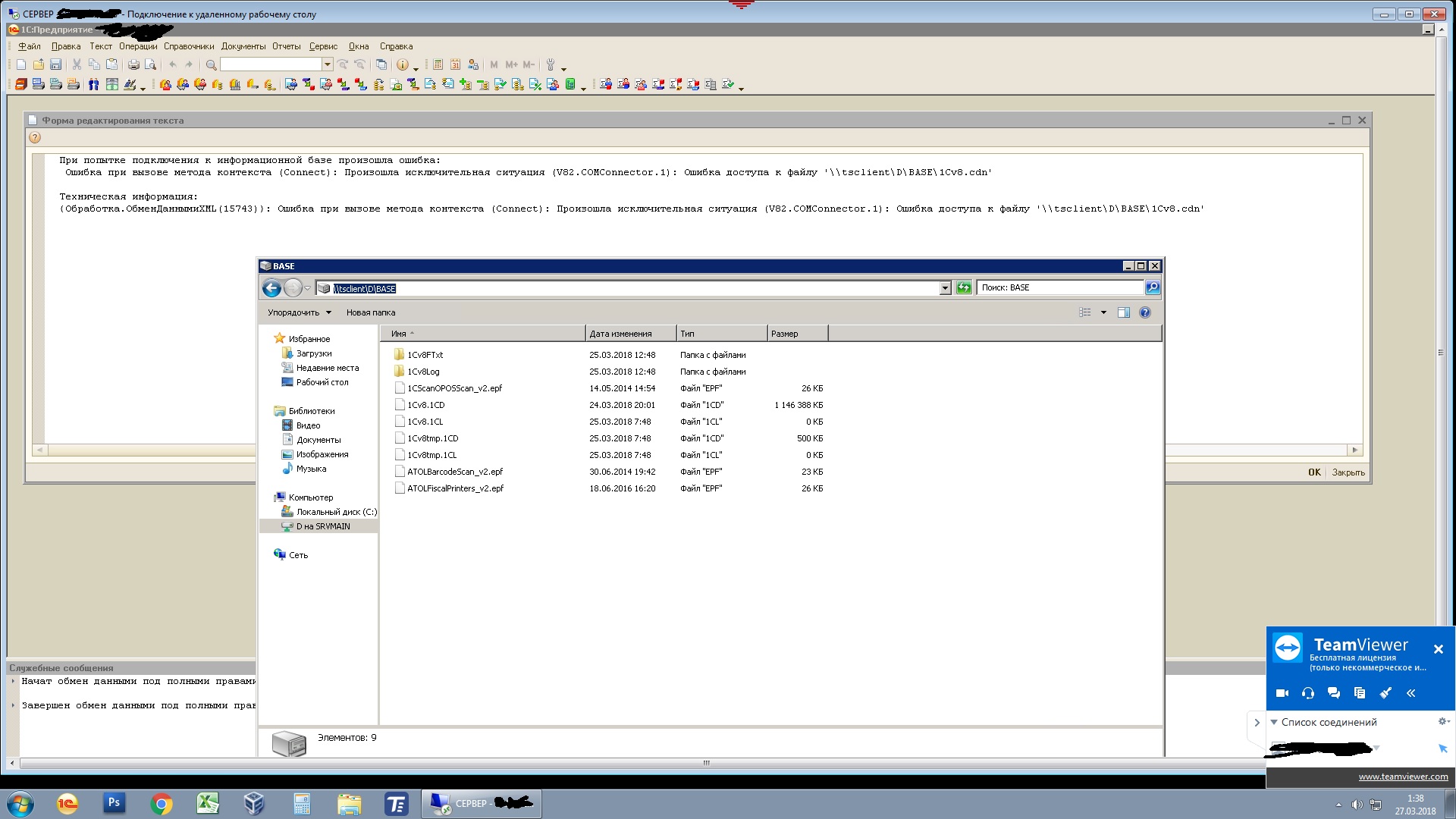Toggle the Explorer preview pane button
1456x819 pixels.
pyautogui.click(x=1123, y=312)
